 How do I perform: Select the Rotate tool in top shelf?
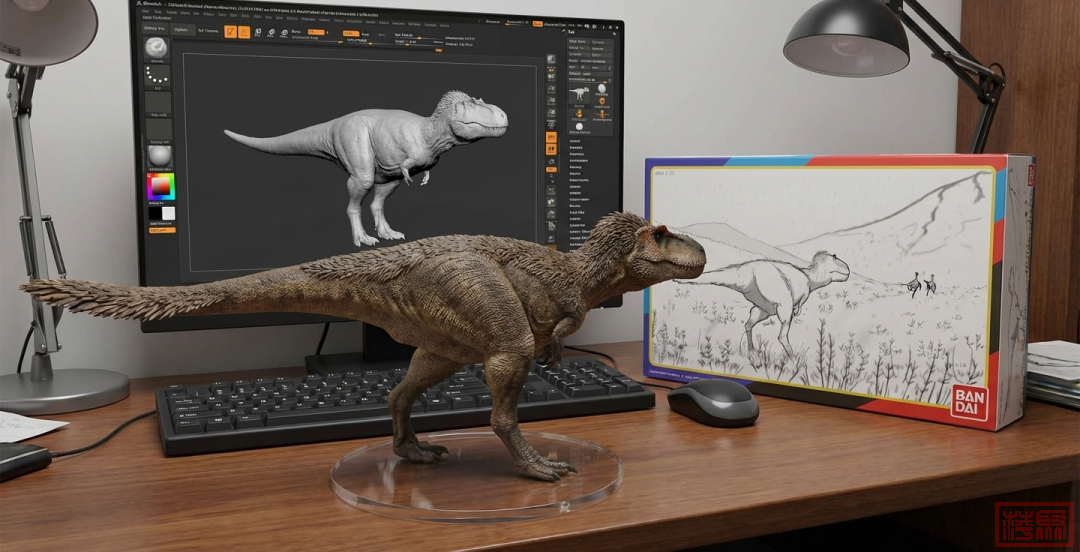[284, 32]
